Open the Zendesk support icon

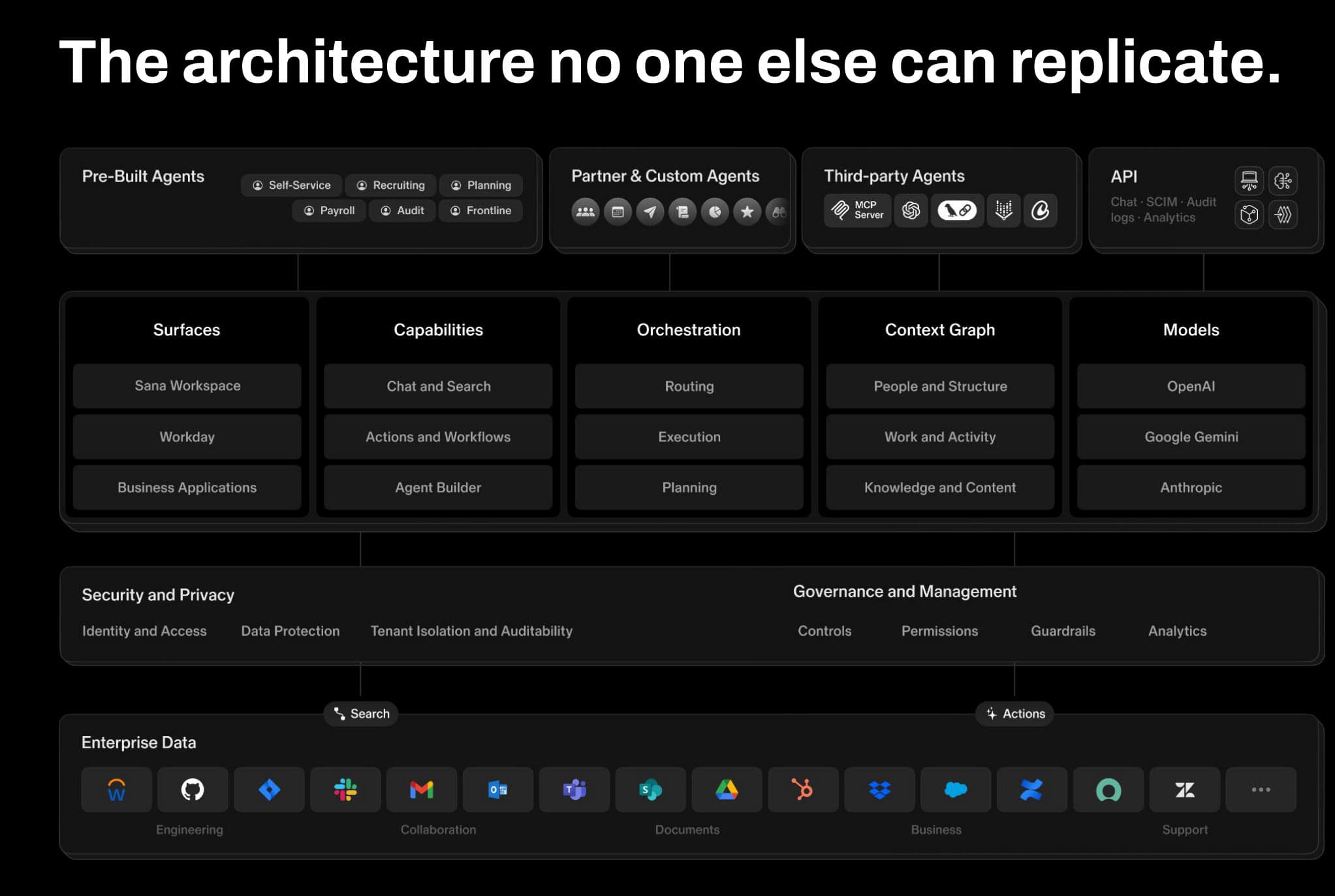click(1184, 790)
